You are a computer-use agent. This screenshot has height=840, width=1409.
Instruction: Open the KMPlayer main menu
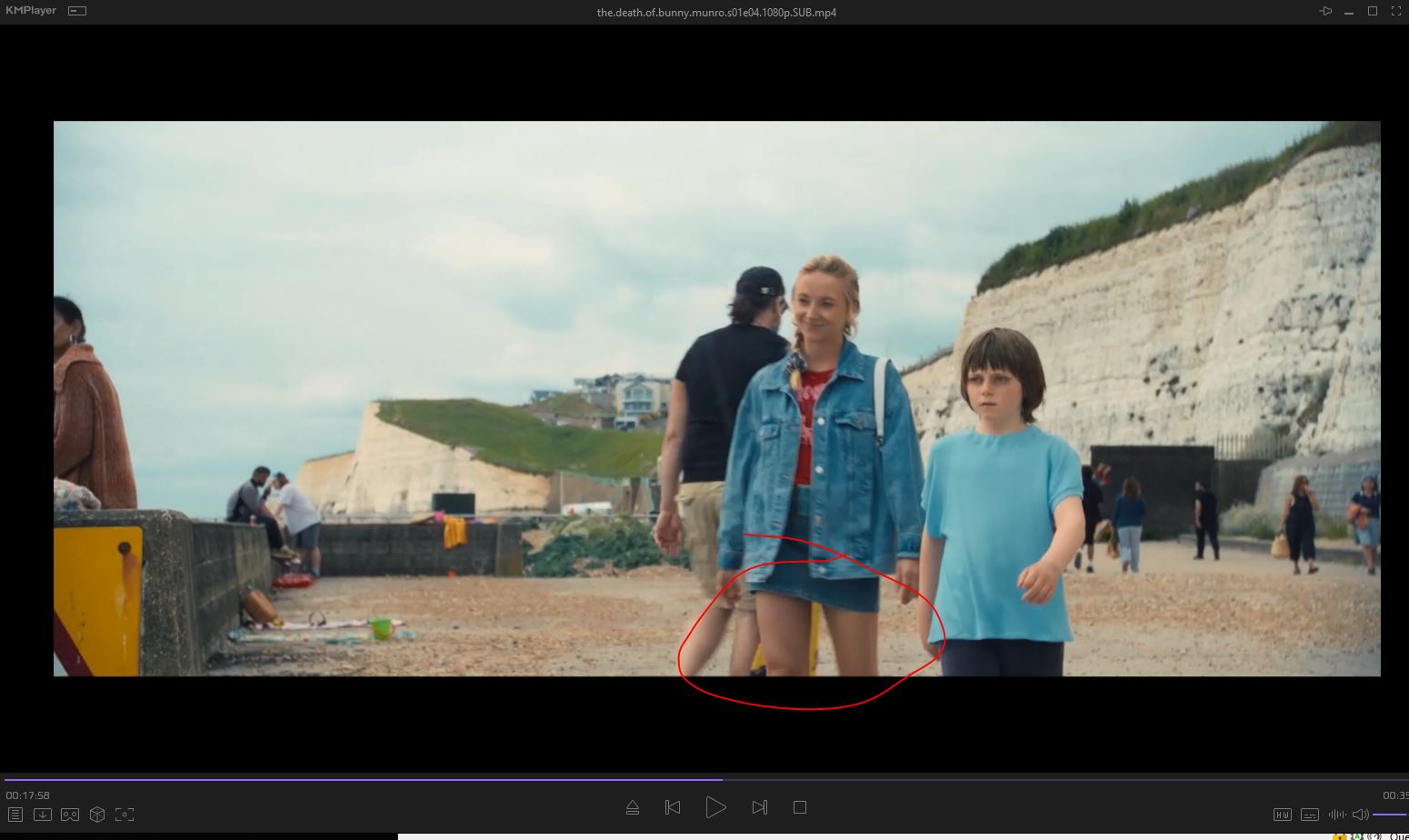click(x=31, y=11)
